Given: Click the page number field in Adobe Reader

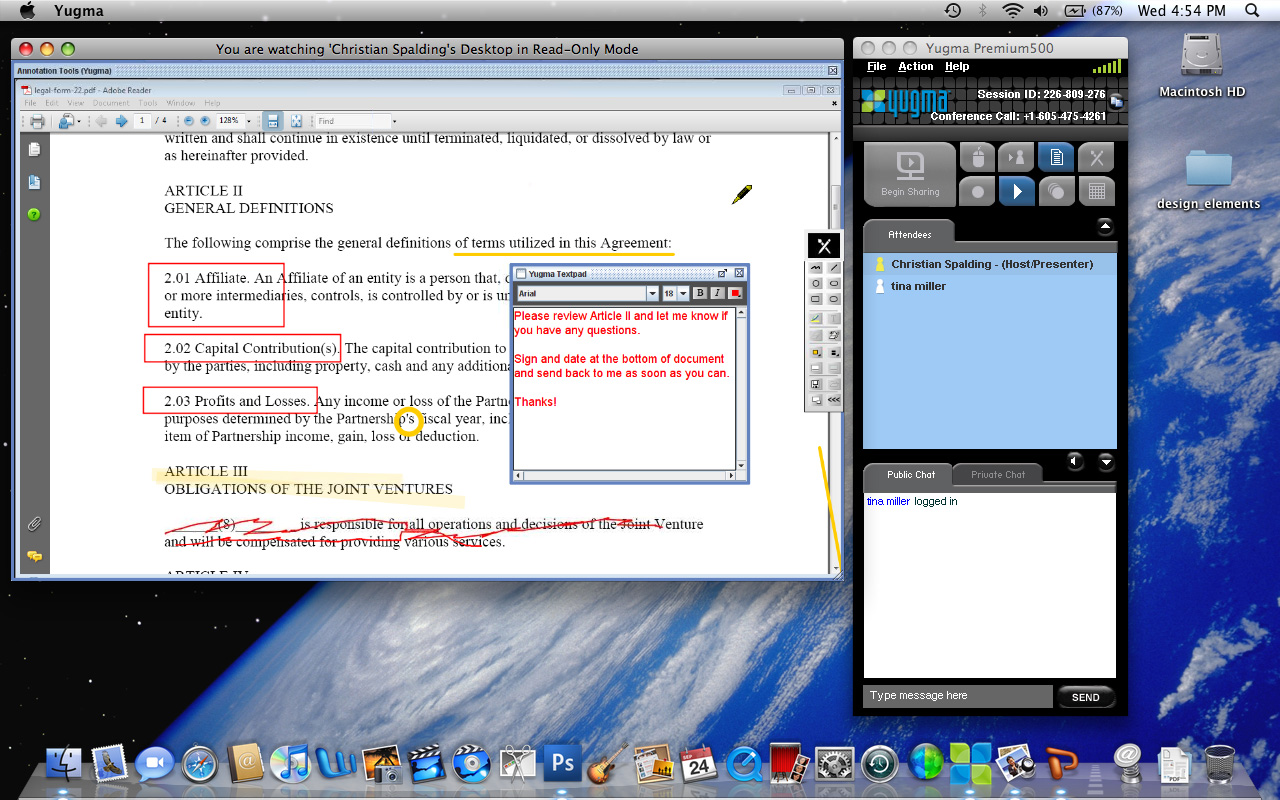Looking at the screenshot, I should 142,121.
